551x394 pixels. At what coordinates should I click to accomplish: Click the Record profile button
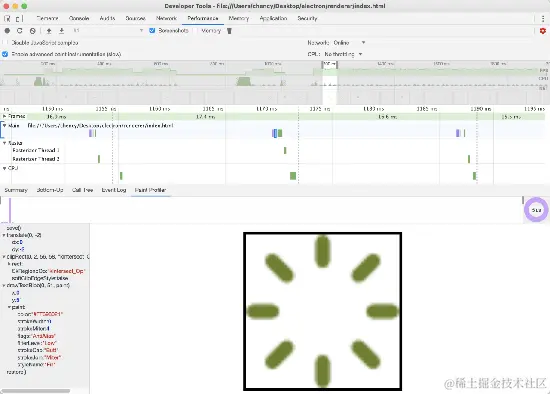click(7, 31)
